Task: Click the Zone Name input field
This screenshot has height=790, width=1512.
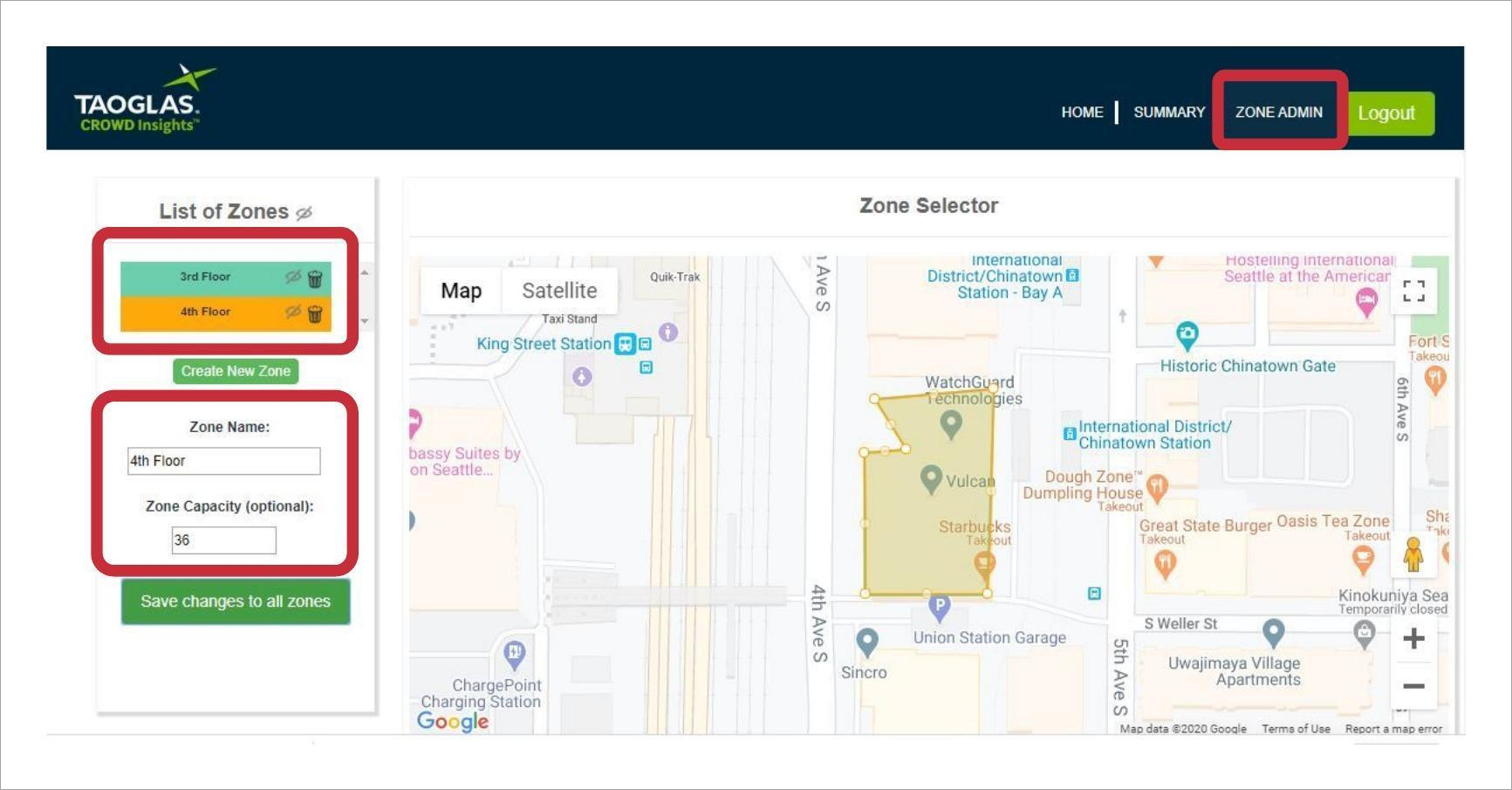Action: click(x=223, y=460)
